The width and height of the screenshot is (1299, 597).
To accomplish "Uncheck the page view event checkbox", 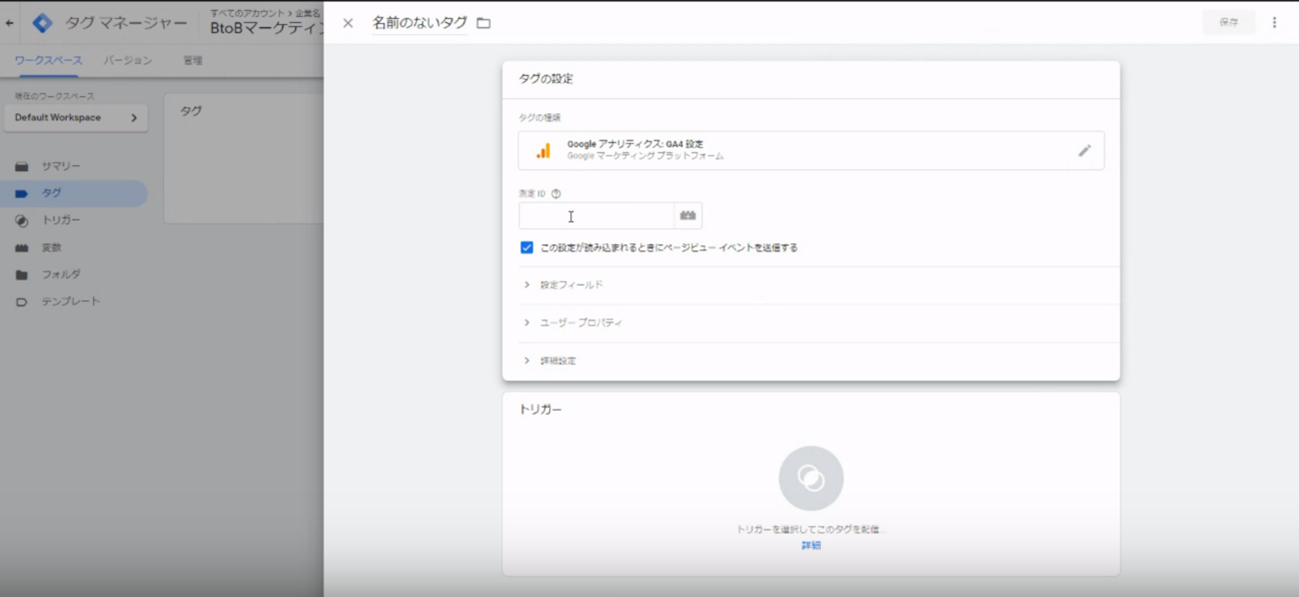I will tap(527, 248).
